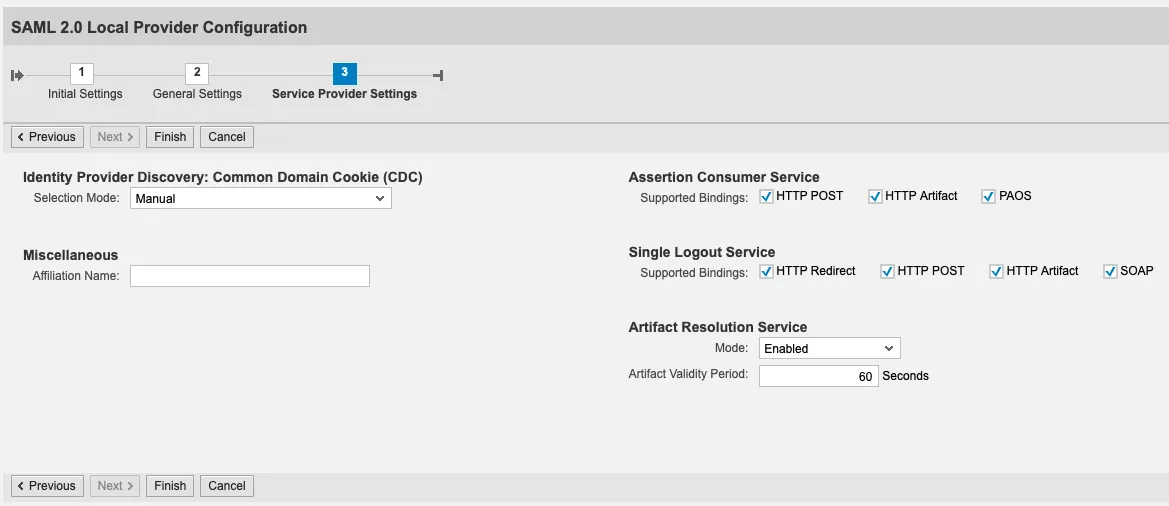Toggle HTTP Artifact for Single Logout Service
Image resolution: width=1169 pixels, height=506 pixels.
[x=996, y=271]
